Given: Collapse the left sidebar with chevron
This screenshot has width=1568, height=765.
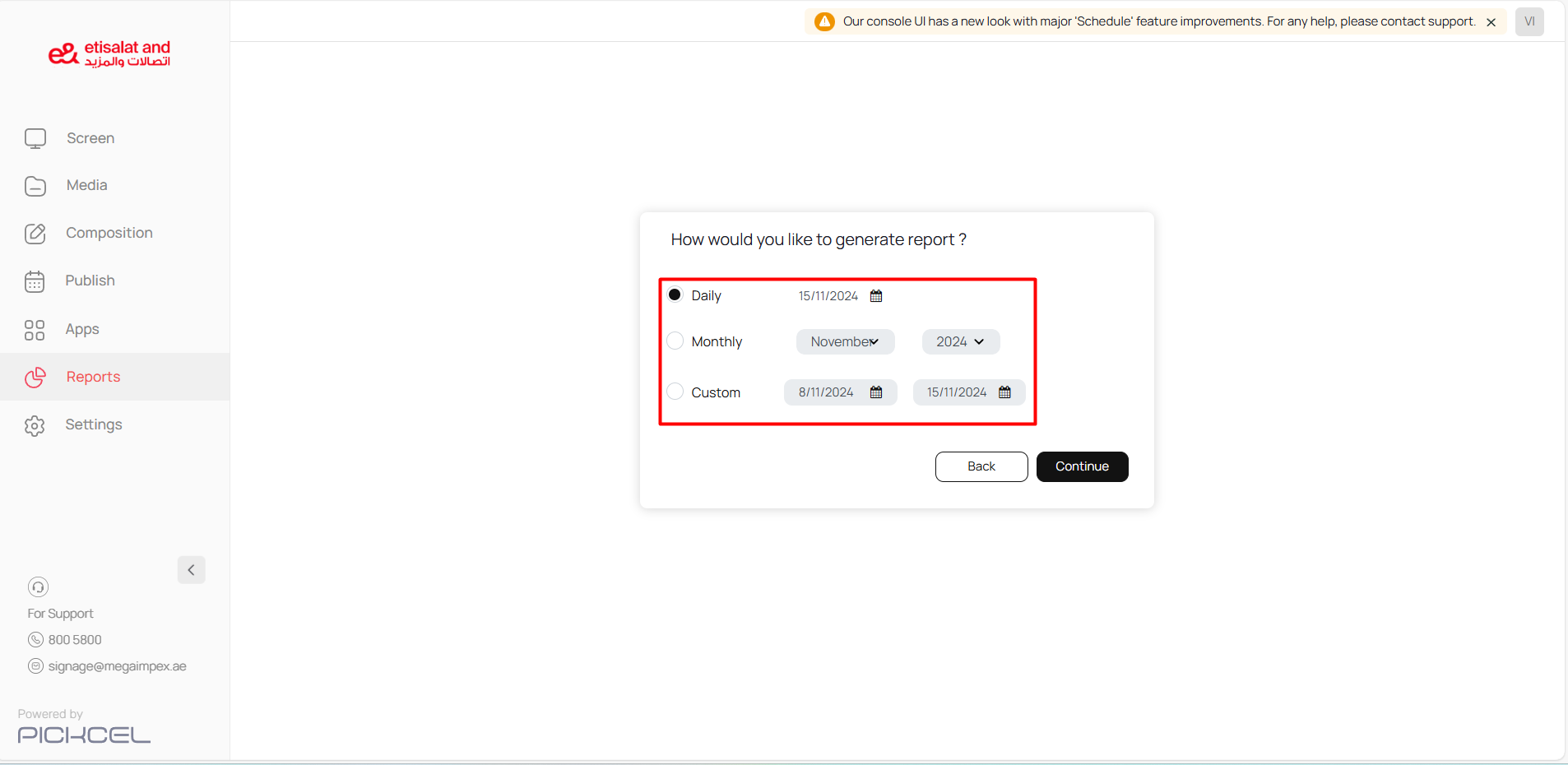Looking at the screenshot, I should pyautogui.click(x=191, y=569).
